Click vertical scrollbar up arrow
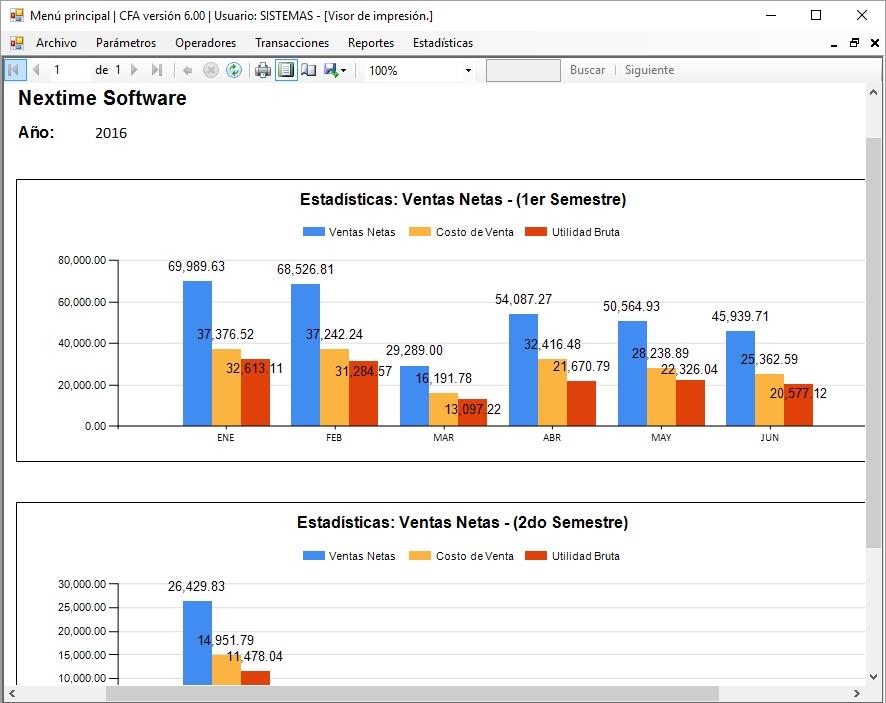 pyautogui.click(x=873, y=92)
